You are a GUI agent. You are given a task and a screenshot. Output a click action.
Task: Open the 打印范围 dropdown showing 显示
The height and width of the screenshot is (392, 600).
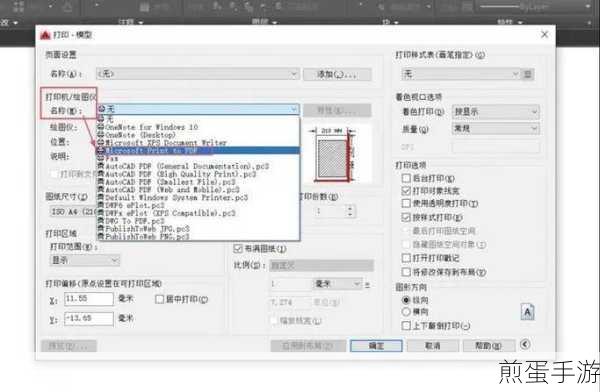[x=85, y=260]
